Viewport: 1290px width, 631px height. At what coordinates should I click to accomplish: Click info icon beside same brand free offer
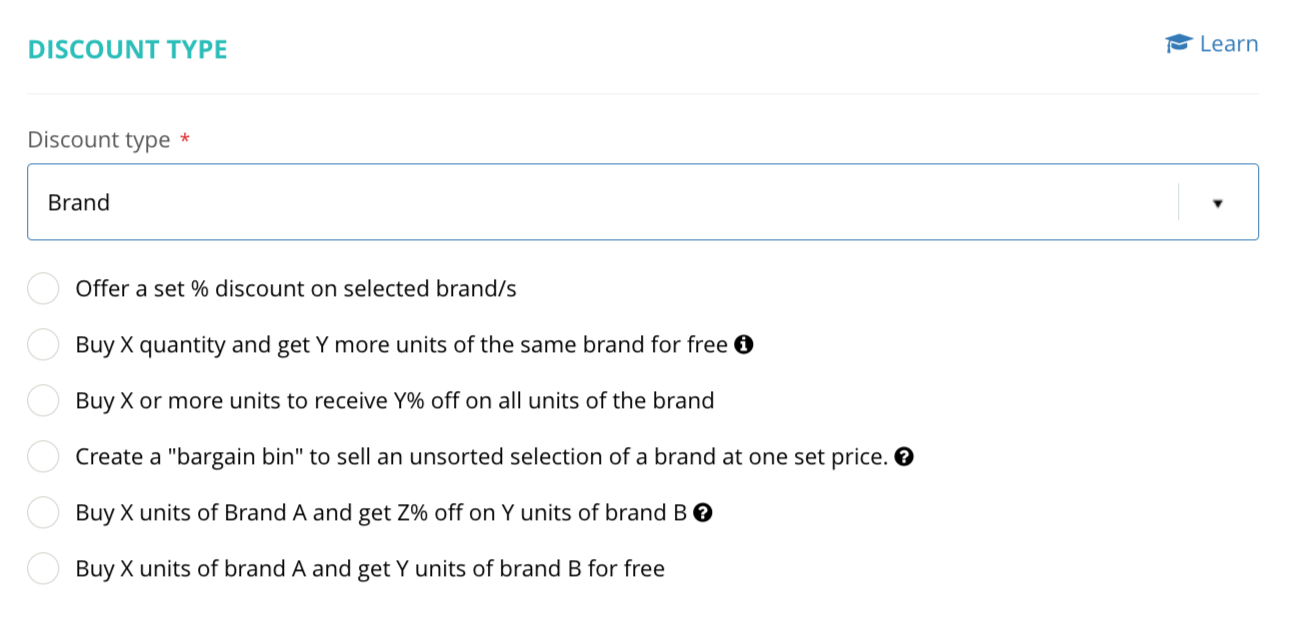pyautogui.click(x=743, y=345)
